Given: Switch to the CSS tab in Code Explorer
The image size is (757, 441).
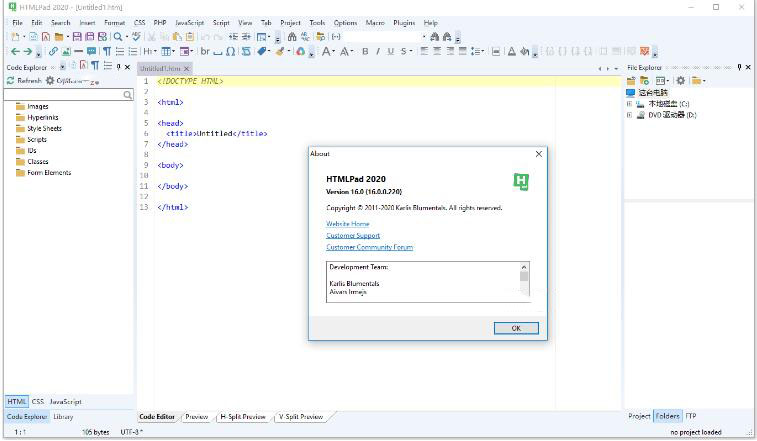Looking at the screenshot, I should click(38, 401).
